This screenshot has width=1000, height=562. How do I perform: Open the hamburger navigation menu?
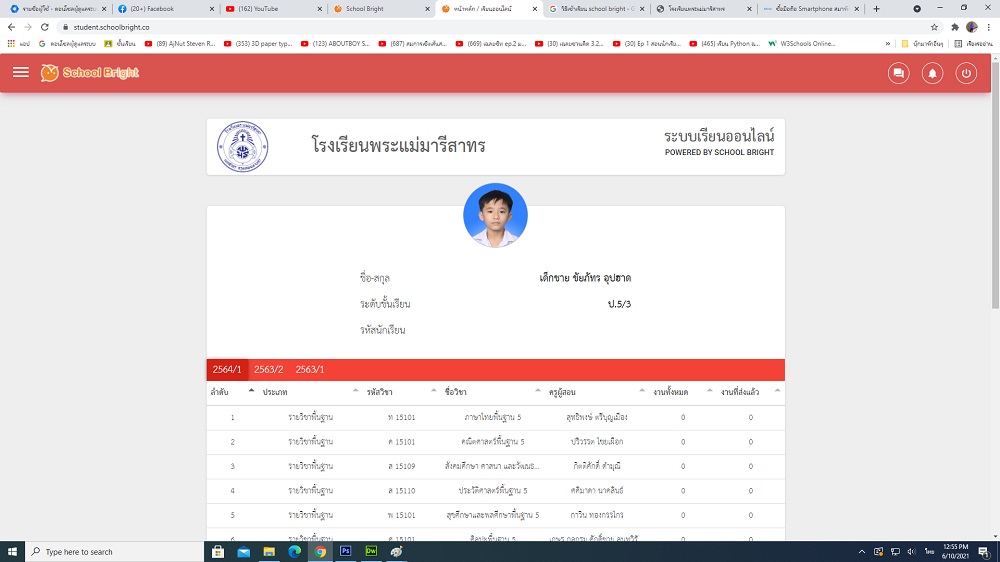click(x=20, y=72)
